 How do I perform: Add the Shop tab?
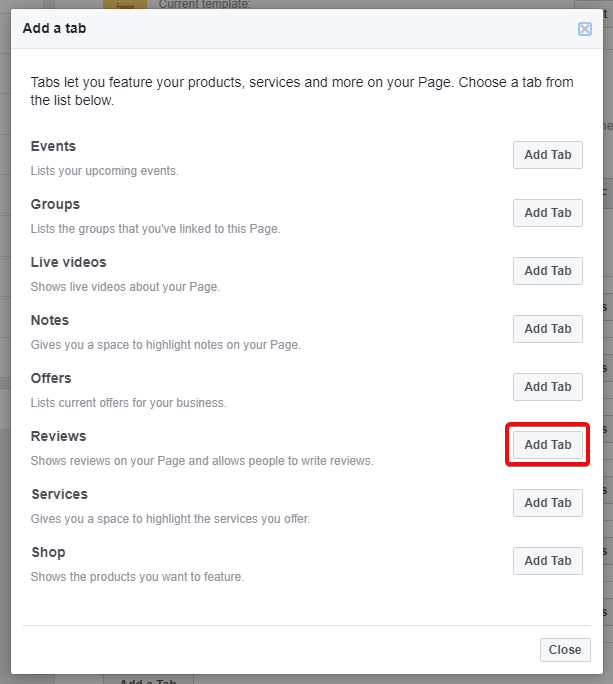548,561
